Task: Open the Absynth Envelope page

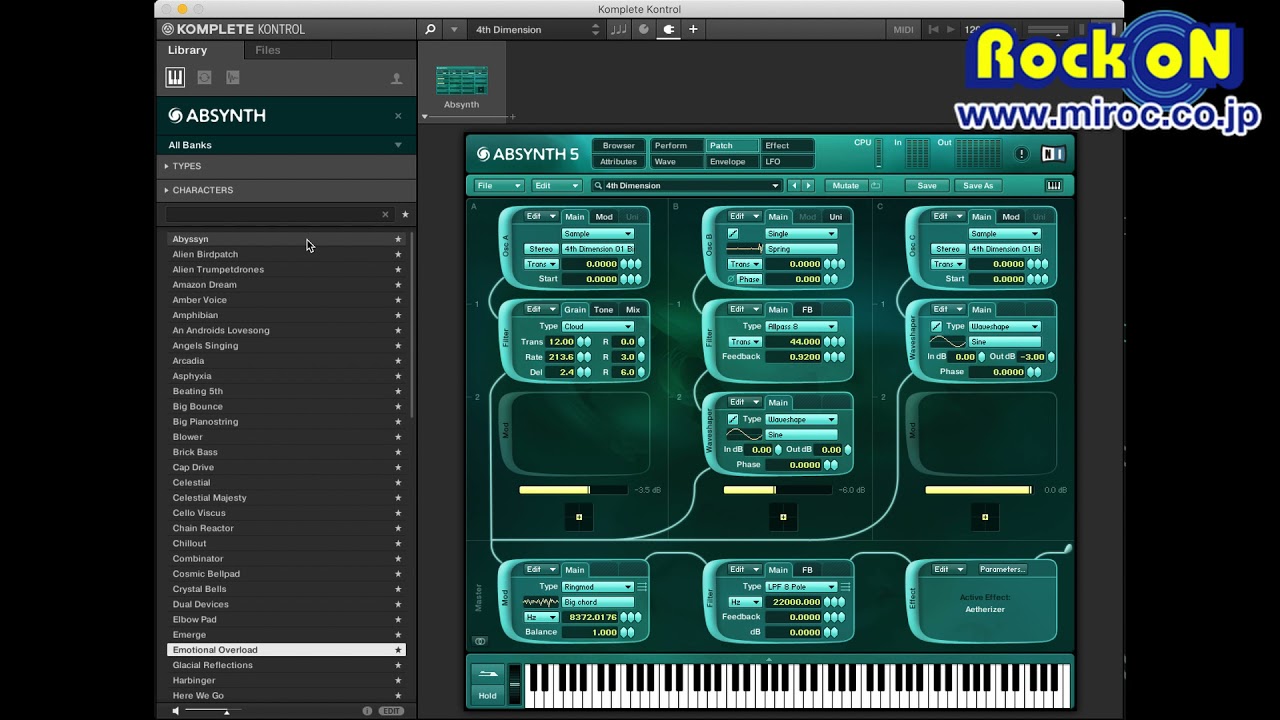Action: (x=728, y=161)
